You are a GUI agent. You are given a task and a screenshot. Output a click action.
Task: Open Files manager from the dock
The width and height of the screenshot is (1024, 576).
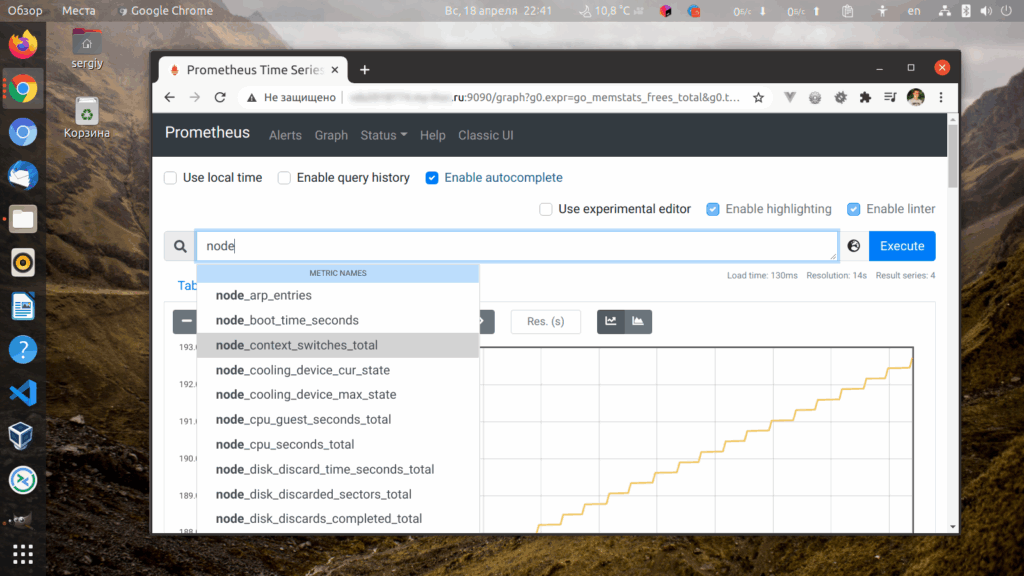coord(23,219)
